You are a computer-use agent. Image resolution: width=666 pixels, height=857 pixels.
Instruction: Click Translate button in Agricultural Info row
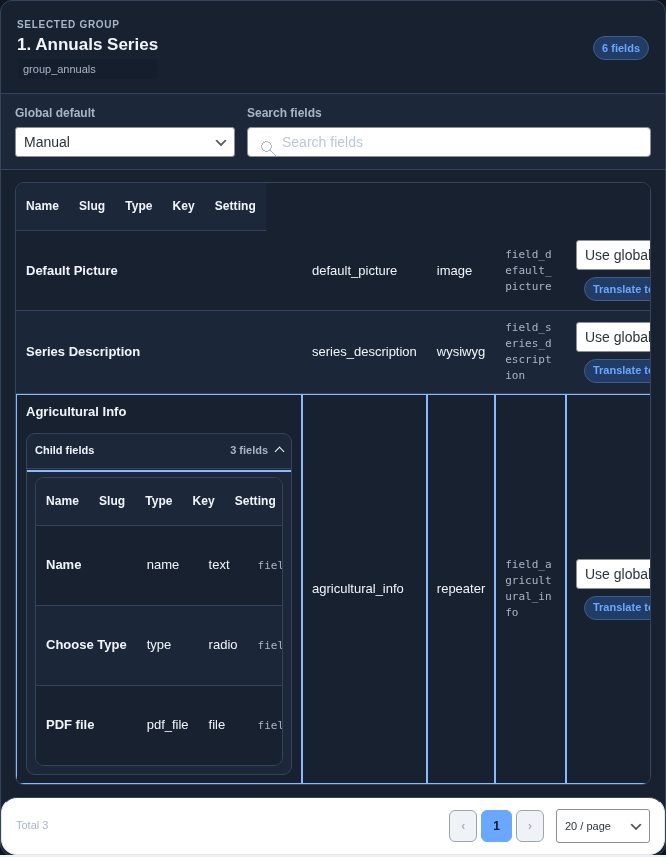(x=617, y=608)
